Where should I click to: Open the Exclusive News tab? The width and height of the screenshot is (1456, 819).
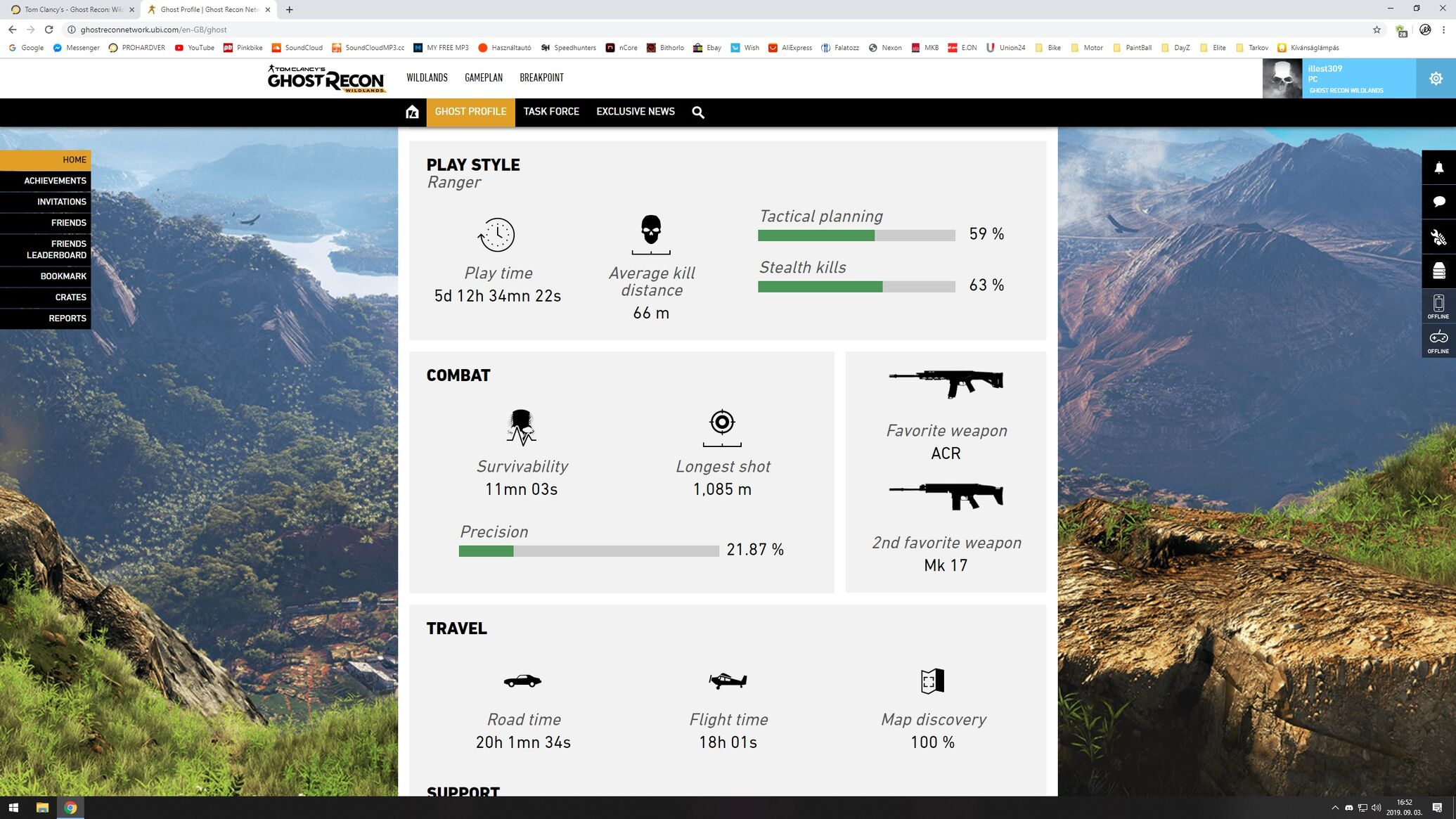coord(636,112)
